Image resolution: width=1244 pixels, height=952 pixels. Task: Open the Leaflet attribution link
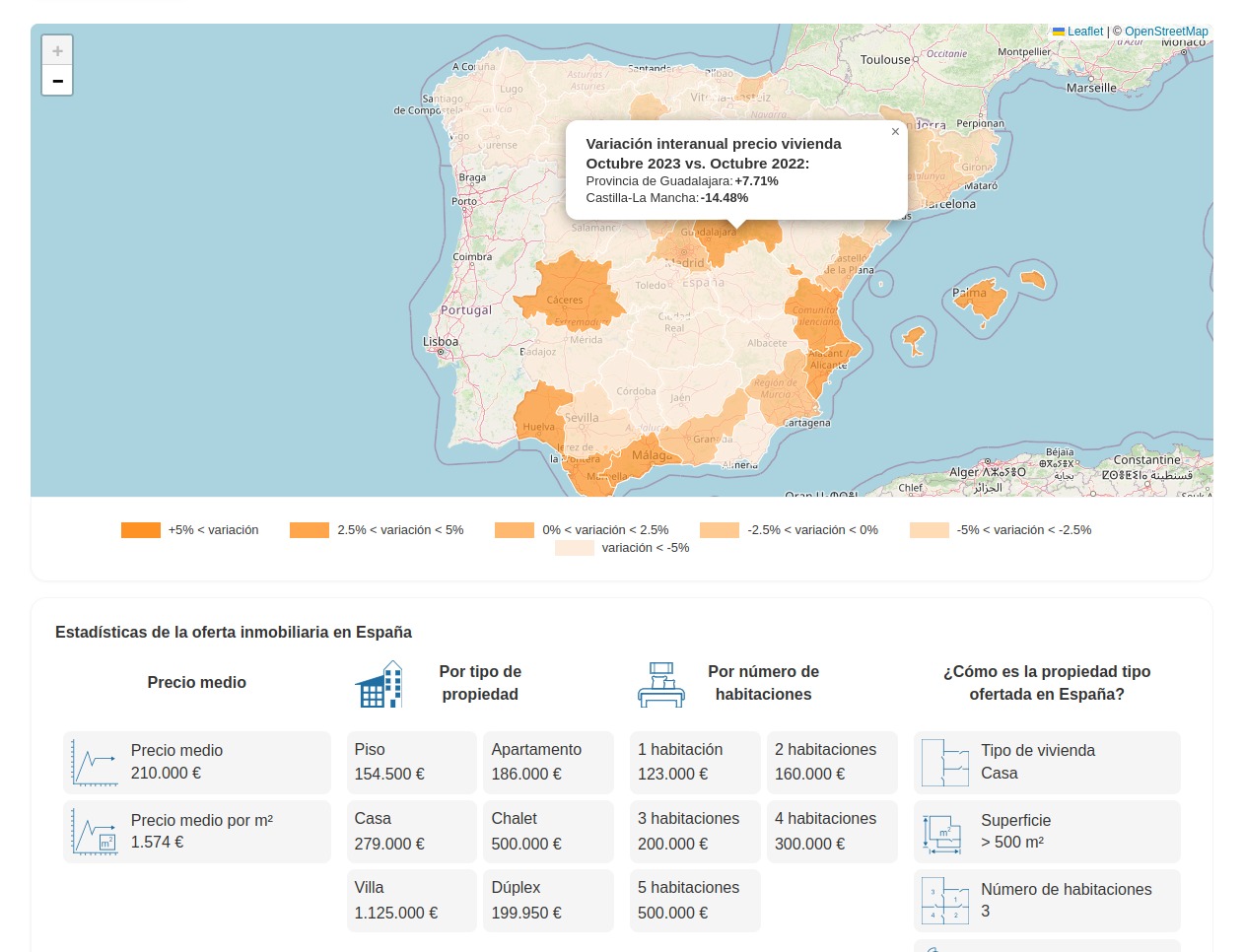[1084, 32]
